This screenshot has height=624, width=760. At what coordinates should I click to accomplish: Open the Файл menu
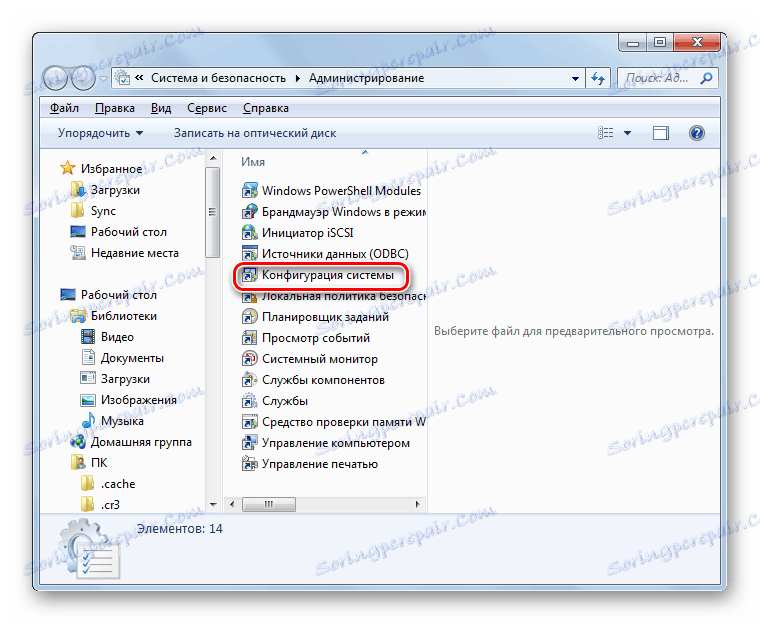coord(64,108)
